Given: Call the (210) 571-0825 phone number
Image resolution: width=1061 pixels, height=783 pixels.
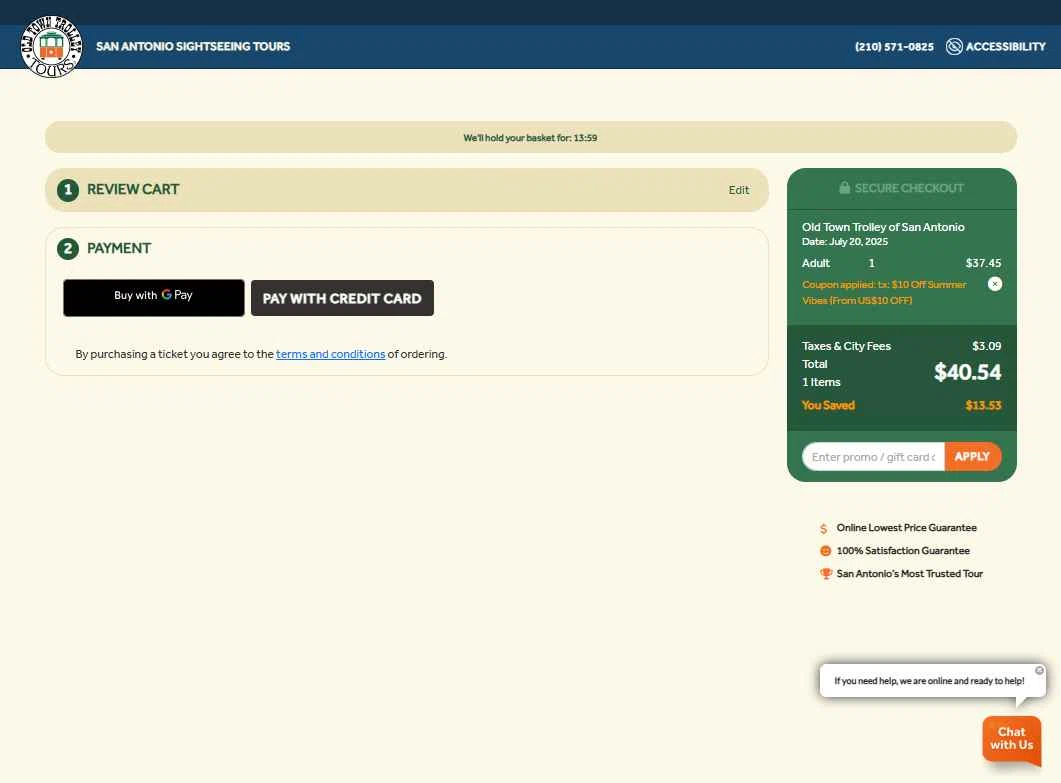Looking at the screenshot, I should (894, 47).
